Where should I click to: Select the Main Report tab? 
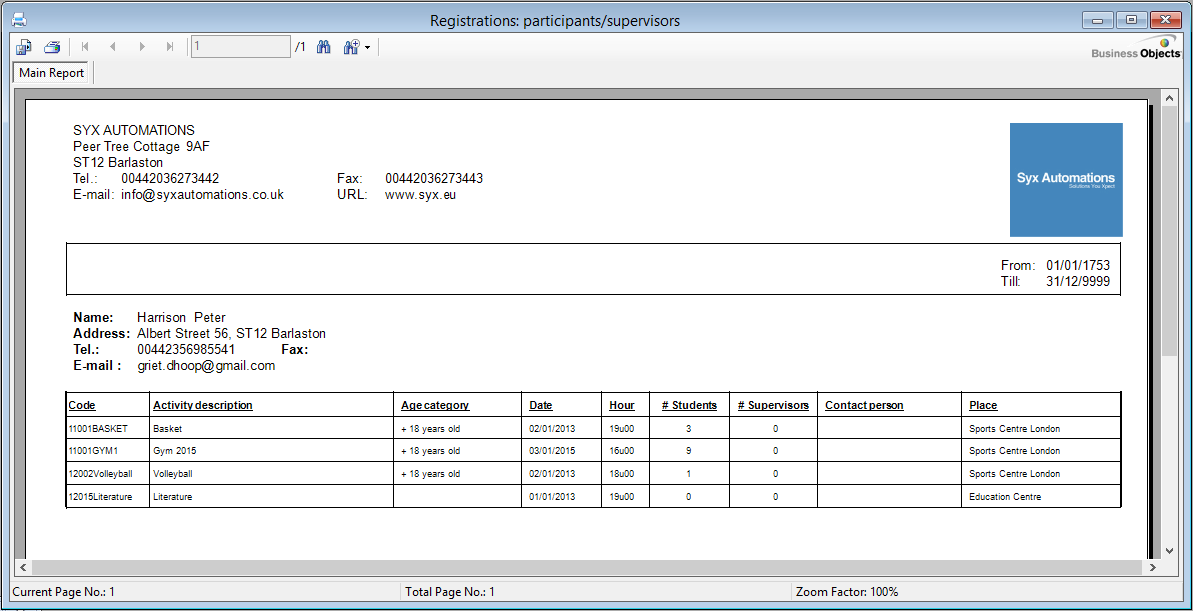(52, 73)
